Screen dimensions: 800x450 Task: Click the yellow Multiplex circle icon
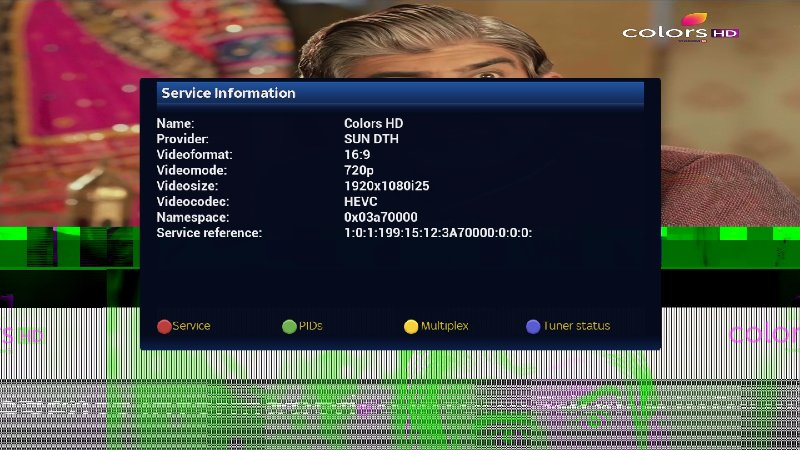tap(411, 327)
